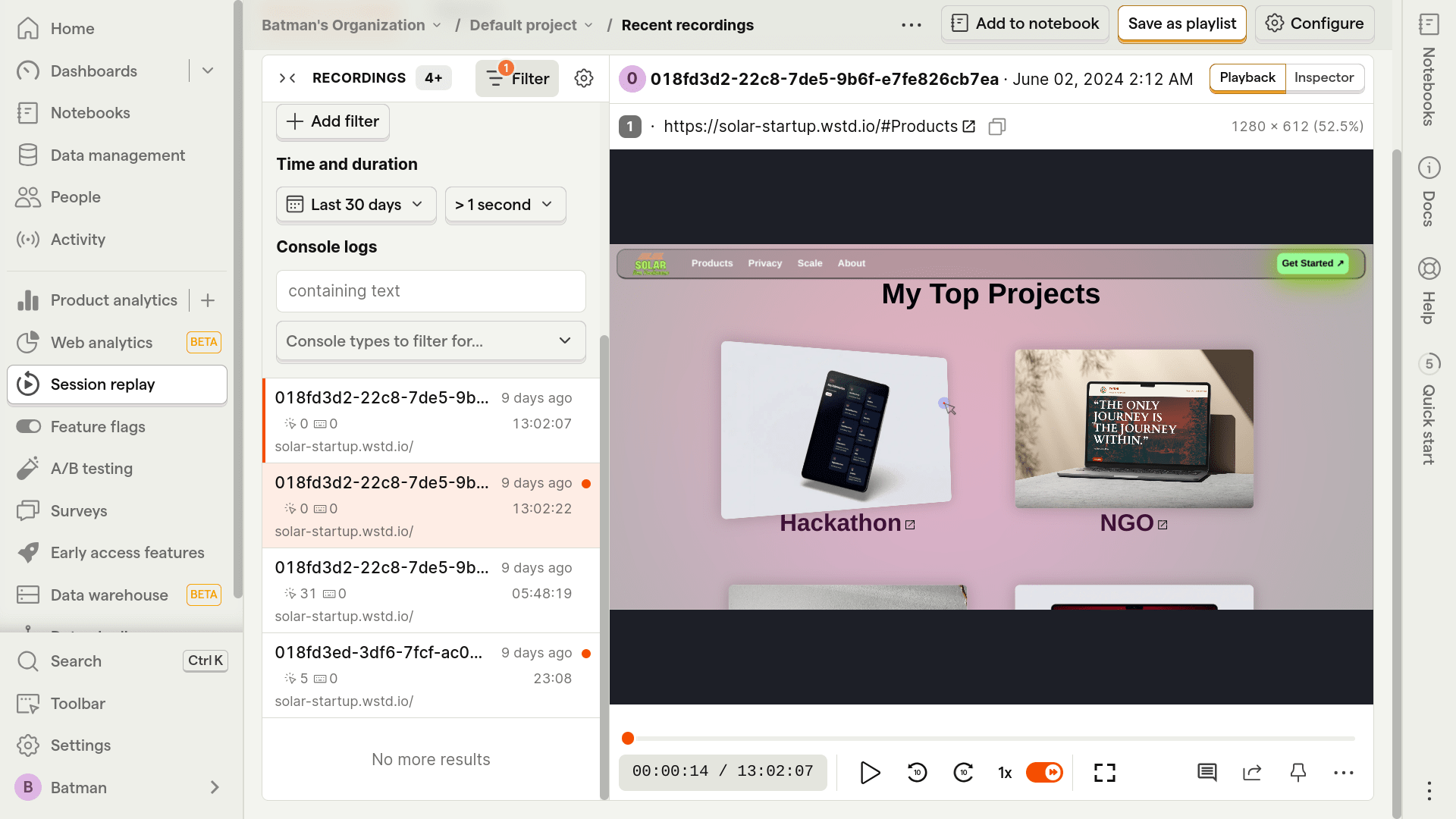Image resolution: width=1456 pixels, height=819 pixels.
Task: Click the playback timeline seekbar
Action: tap(991, 739)
